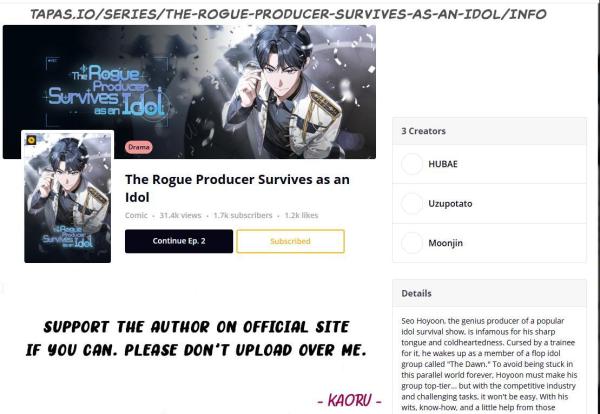
Task: Click the 31.4k views stat
Action: 180,215
